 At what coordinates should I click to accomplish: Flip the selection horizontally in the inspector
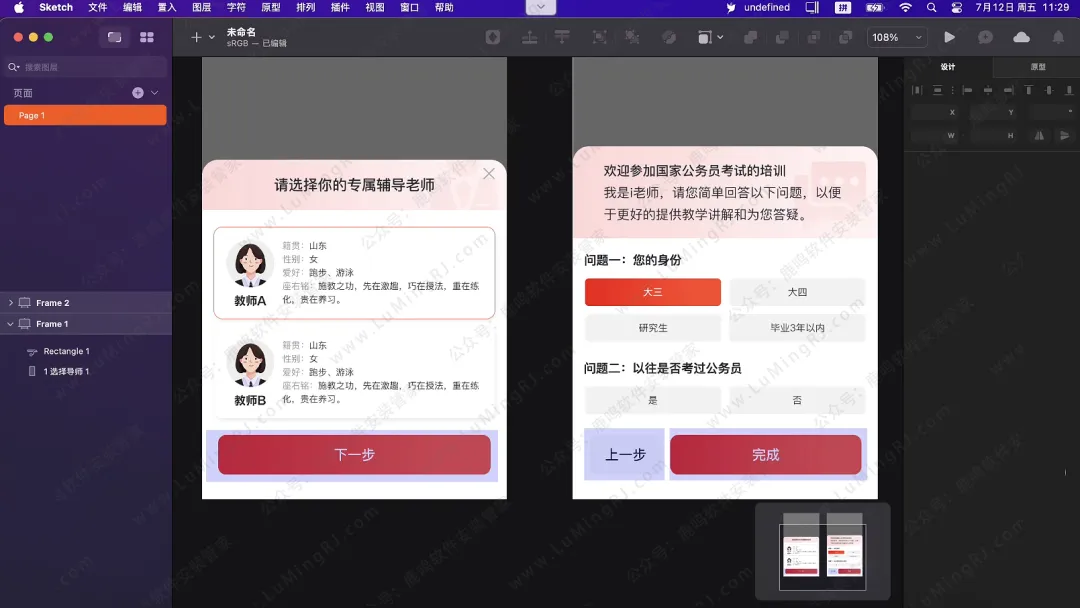[x=1040, y=136]
